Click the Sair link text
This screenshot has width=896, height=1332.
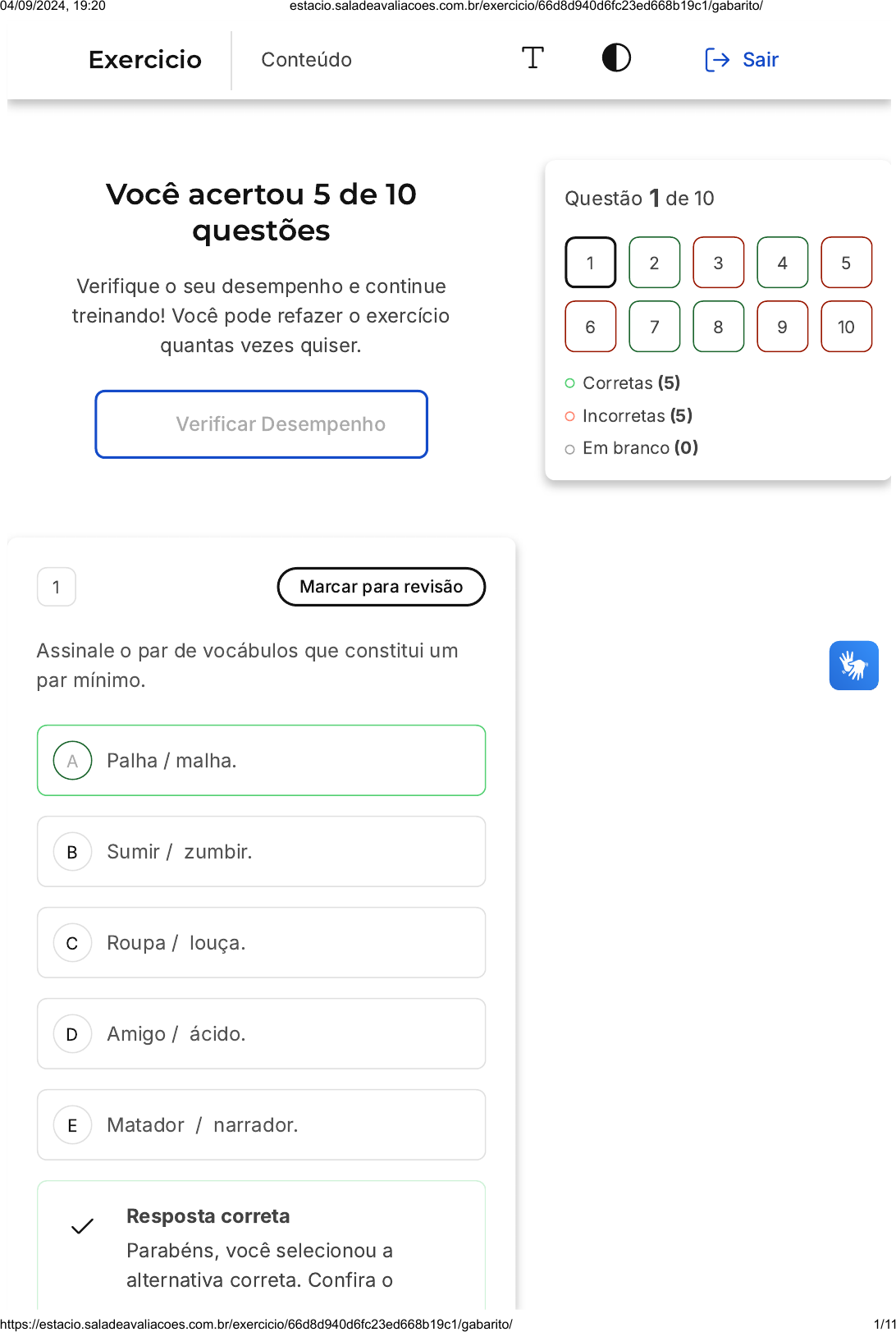(x=761, y=60)
